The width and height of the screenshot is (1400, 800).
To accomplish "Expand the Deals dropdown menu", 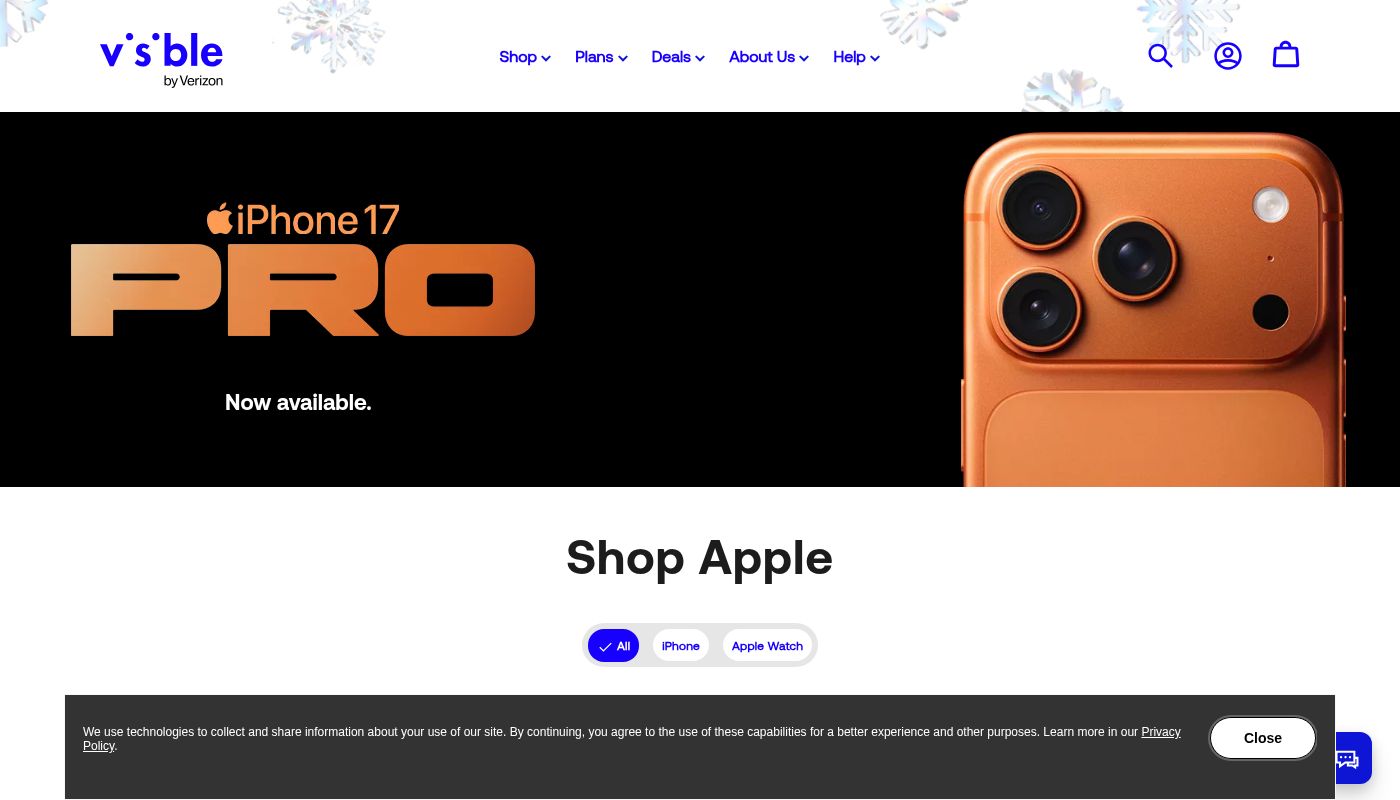I will pos(678,57).
